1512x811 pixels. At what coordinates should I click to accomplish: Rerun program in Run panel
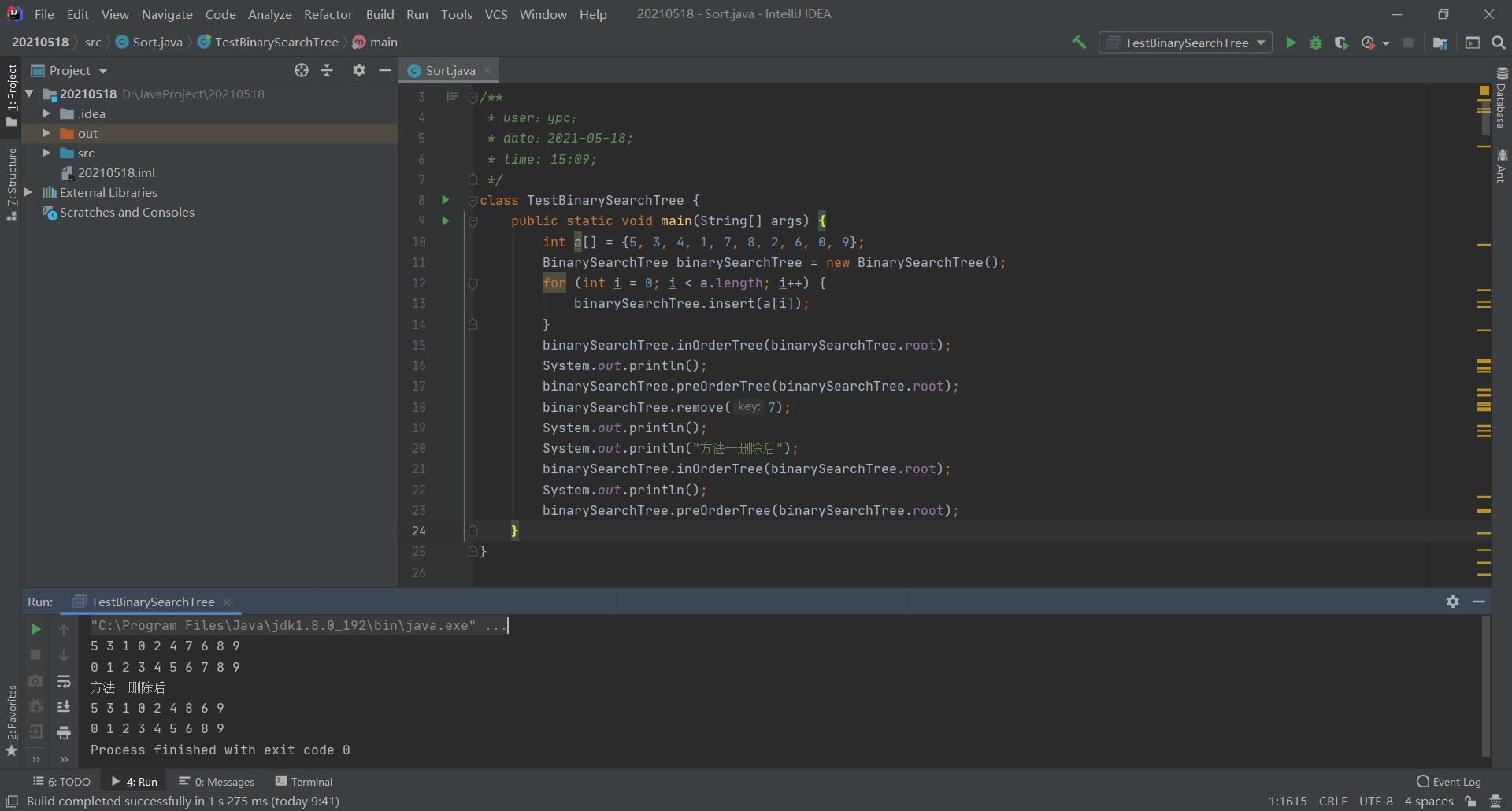[x=35, y=629]
